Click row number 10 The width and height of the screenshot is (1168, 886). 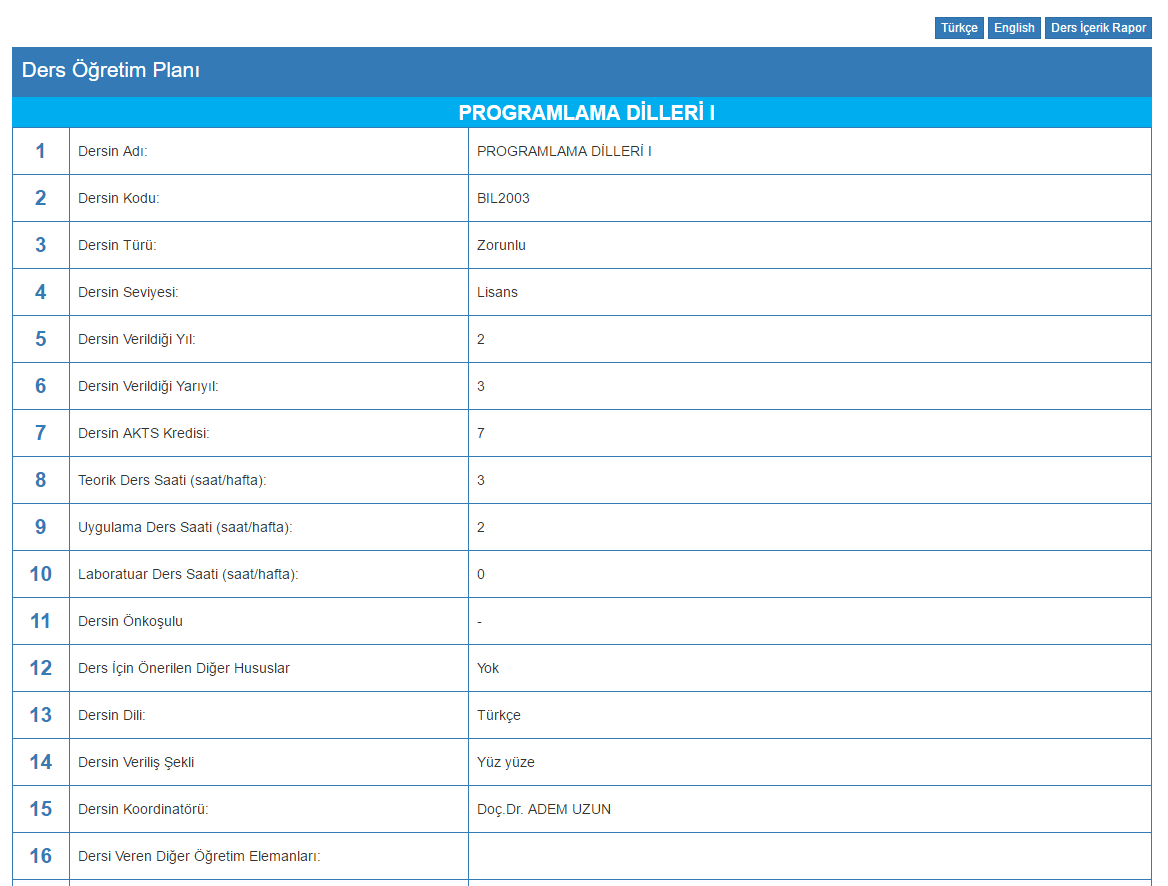tap(40, 574)
